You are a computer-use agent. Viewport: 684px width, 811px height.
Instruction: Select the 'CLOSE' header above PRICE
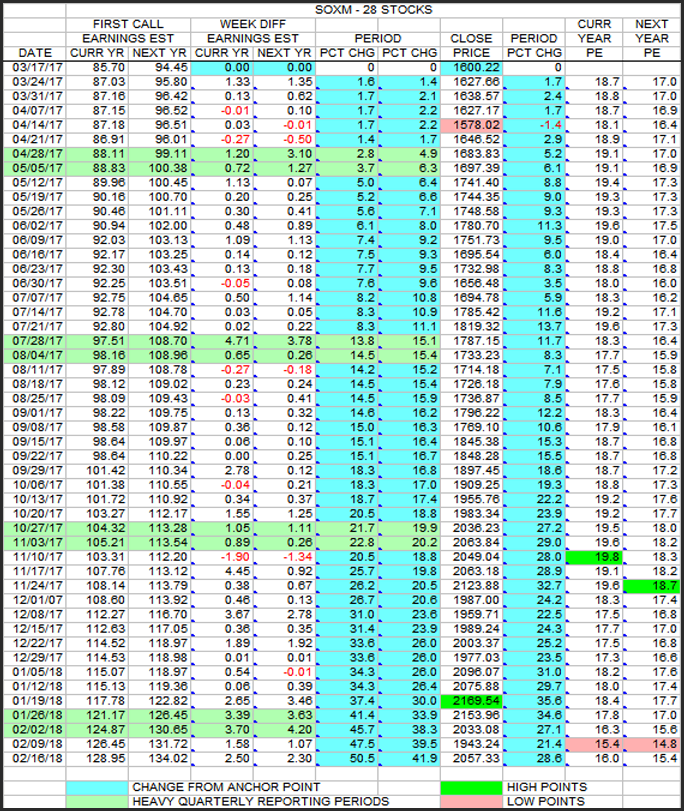471,39
